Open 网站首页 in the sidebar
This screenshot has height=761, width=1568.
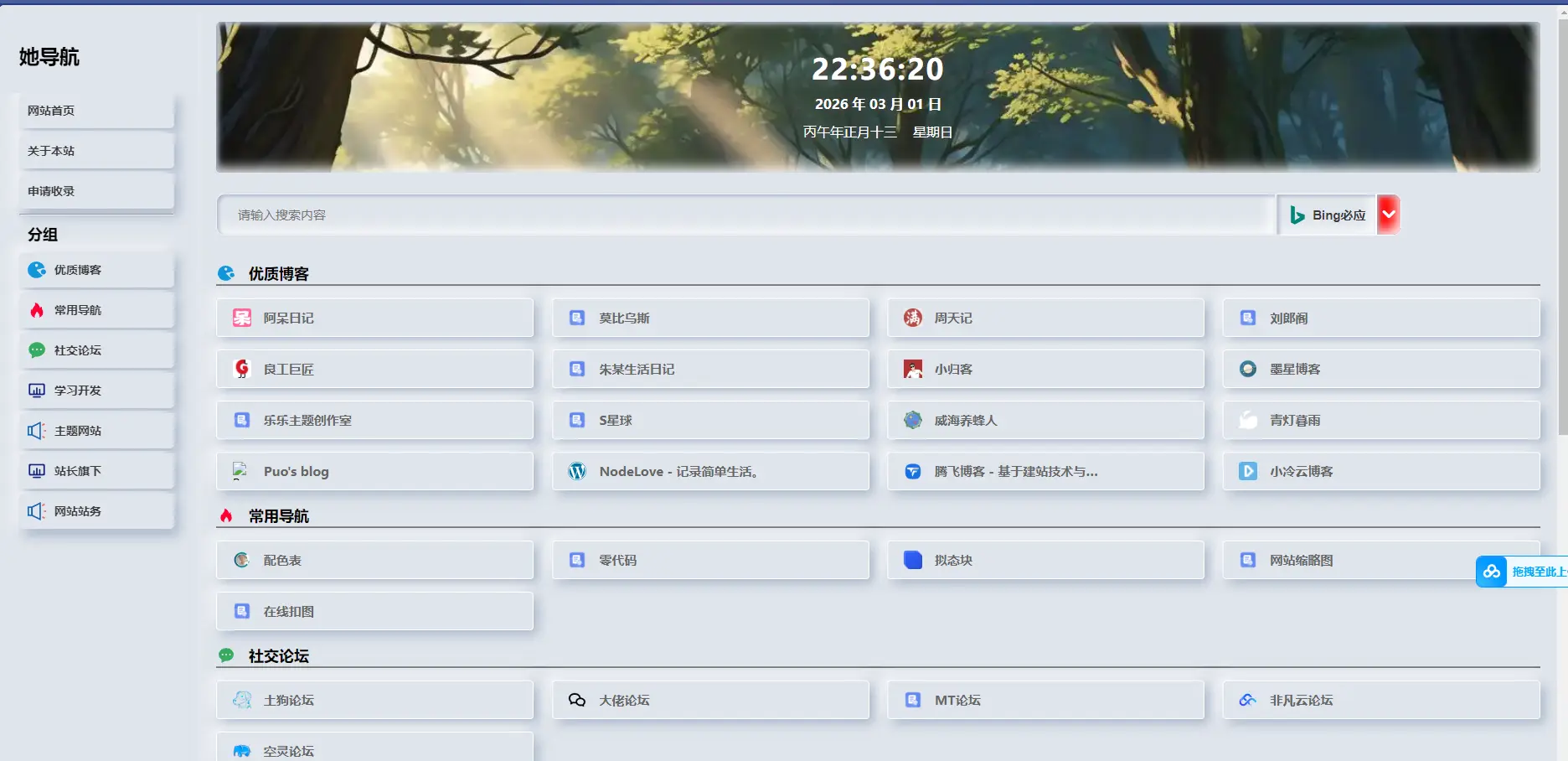96,111
